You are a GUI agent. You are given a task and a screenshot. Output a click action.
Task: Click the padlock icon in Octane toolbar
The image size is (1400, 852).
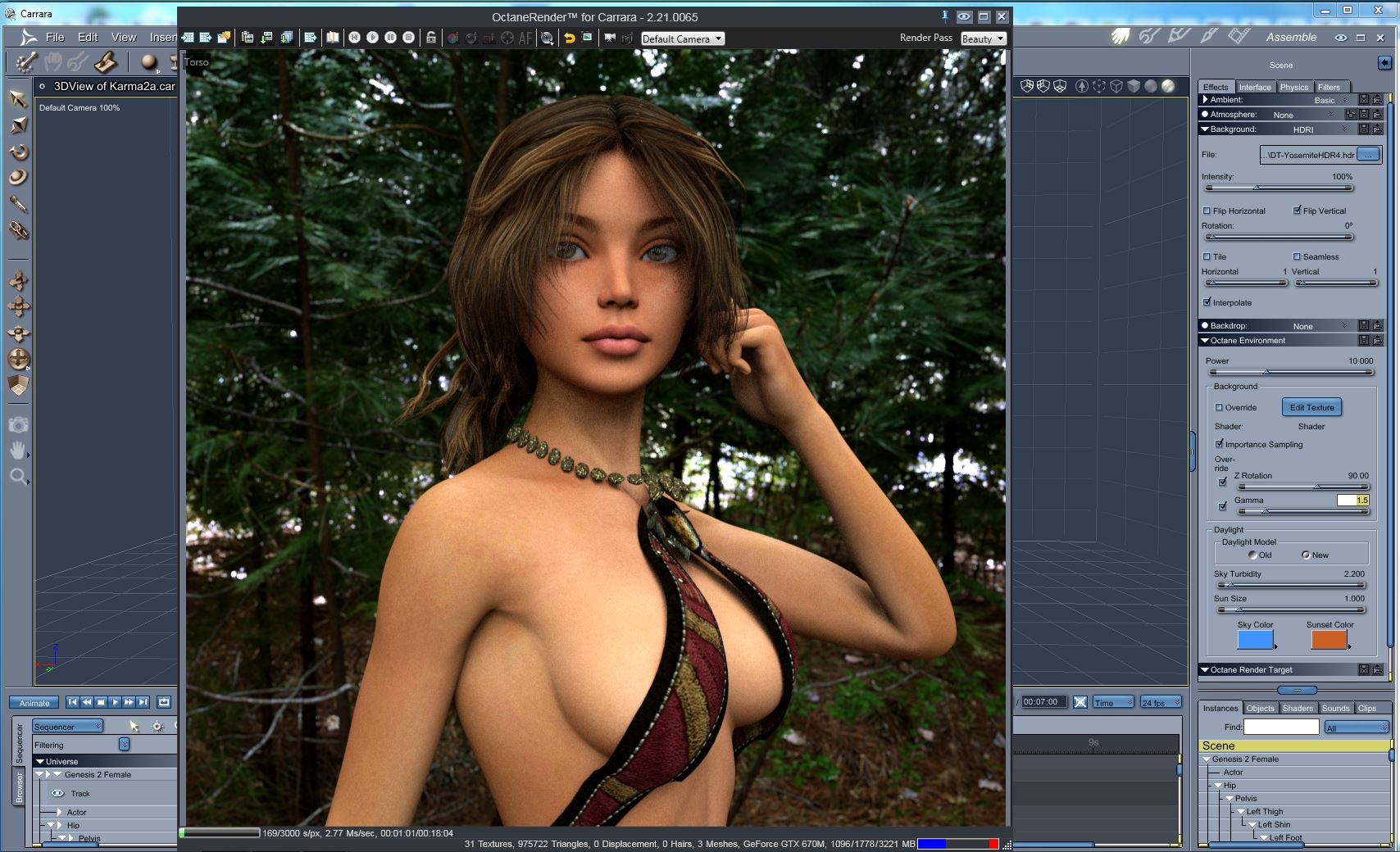pyautogui.click(x=430, y=38)
